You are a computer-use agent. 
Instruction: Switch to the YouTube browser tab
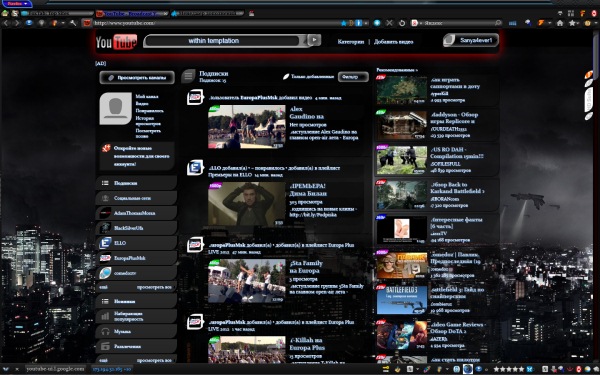(131, 13)
